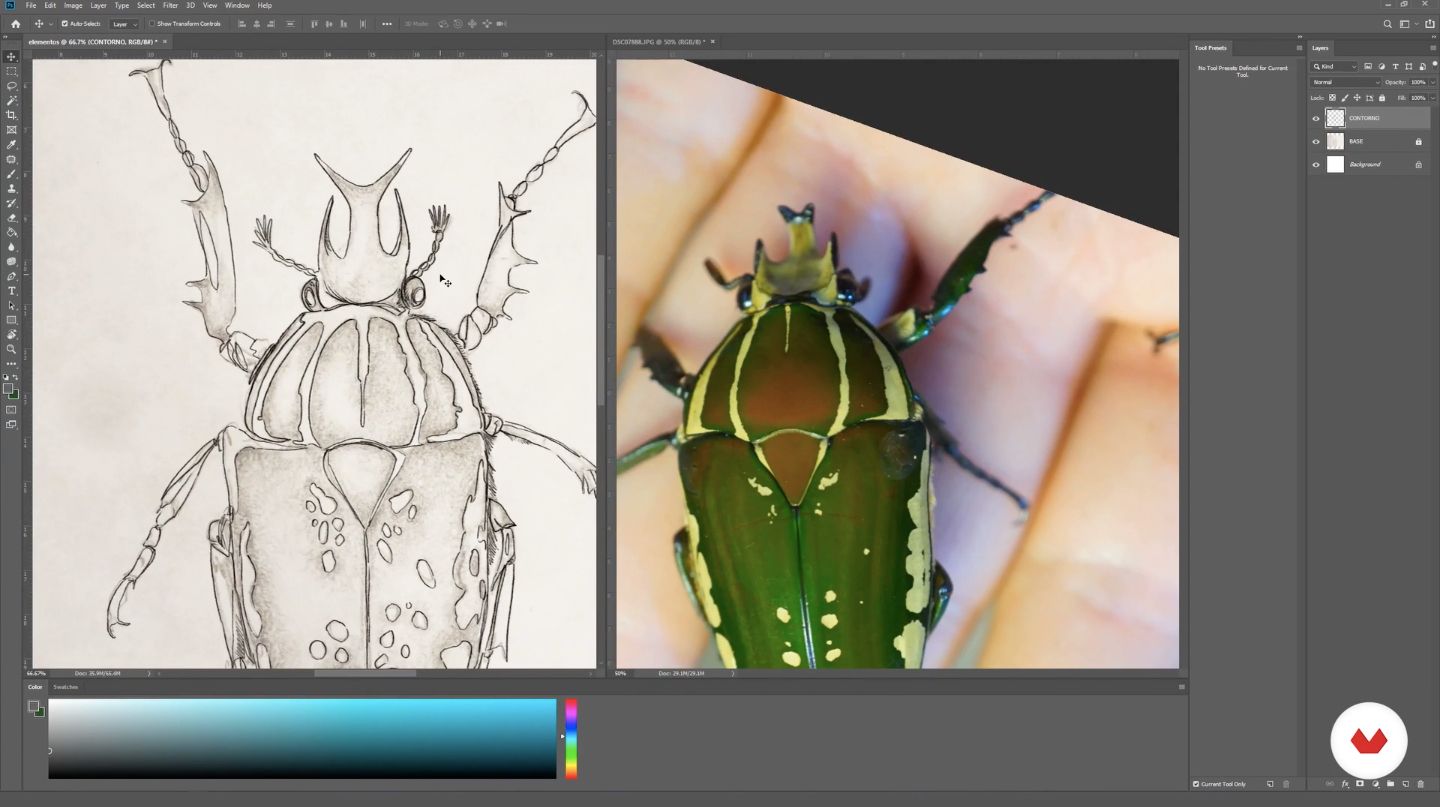Screen dimensions: 1440x807
Task: Click the rainbow hue slider strip
Action: tap(571, 739)
